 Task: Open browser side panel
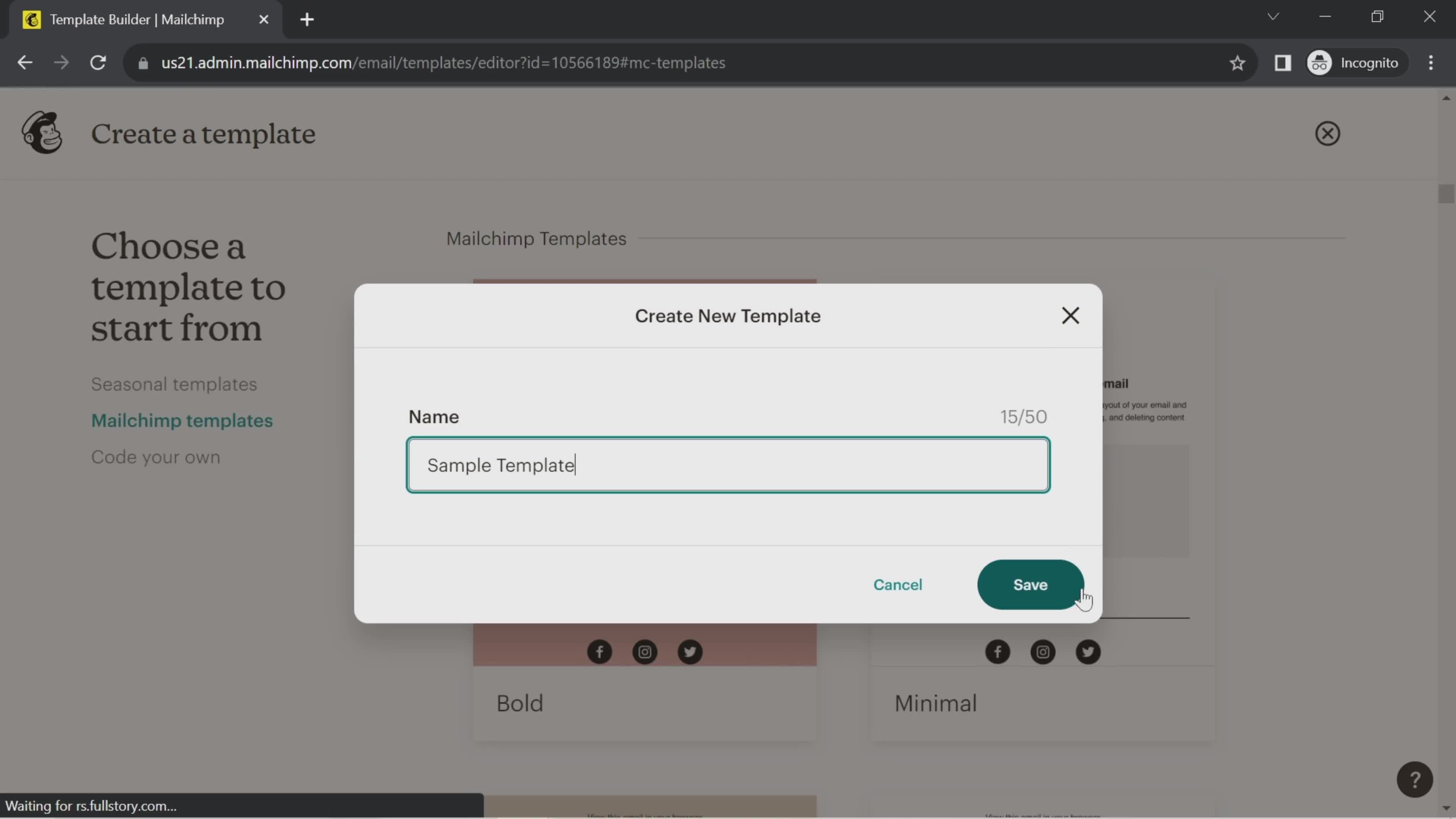coord(1282,63)
